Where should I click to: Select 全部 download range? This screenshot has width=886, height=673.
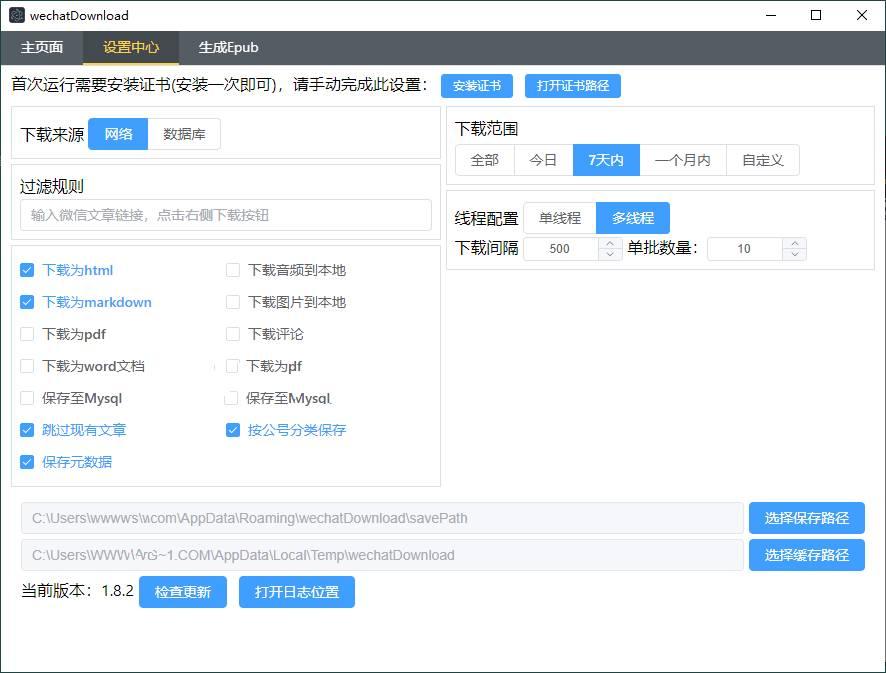pos(484,159)
